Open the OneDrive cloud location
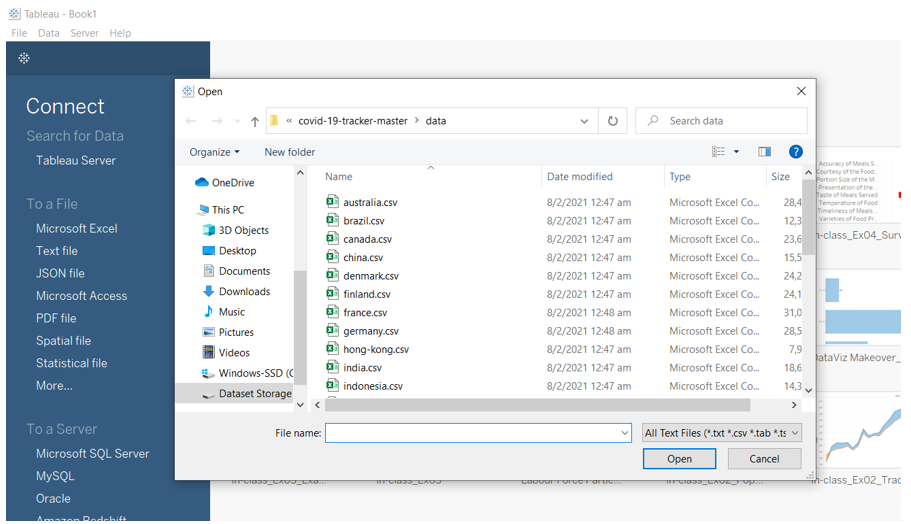The image size is (911, 524). (x=232, y=183)
